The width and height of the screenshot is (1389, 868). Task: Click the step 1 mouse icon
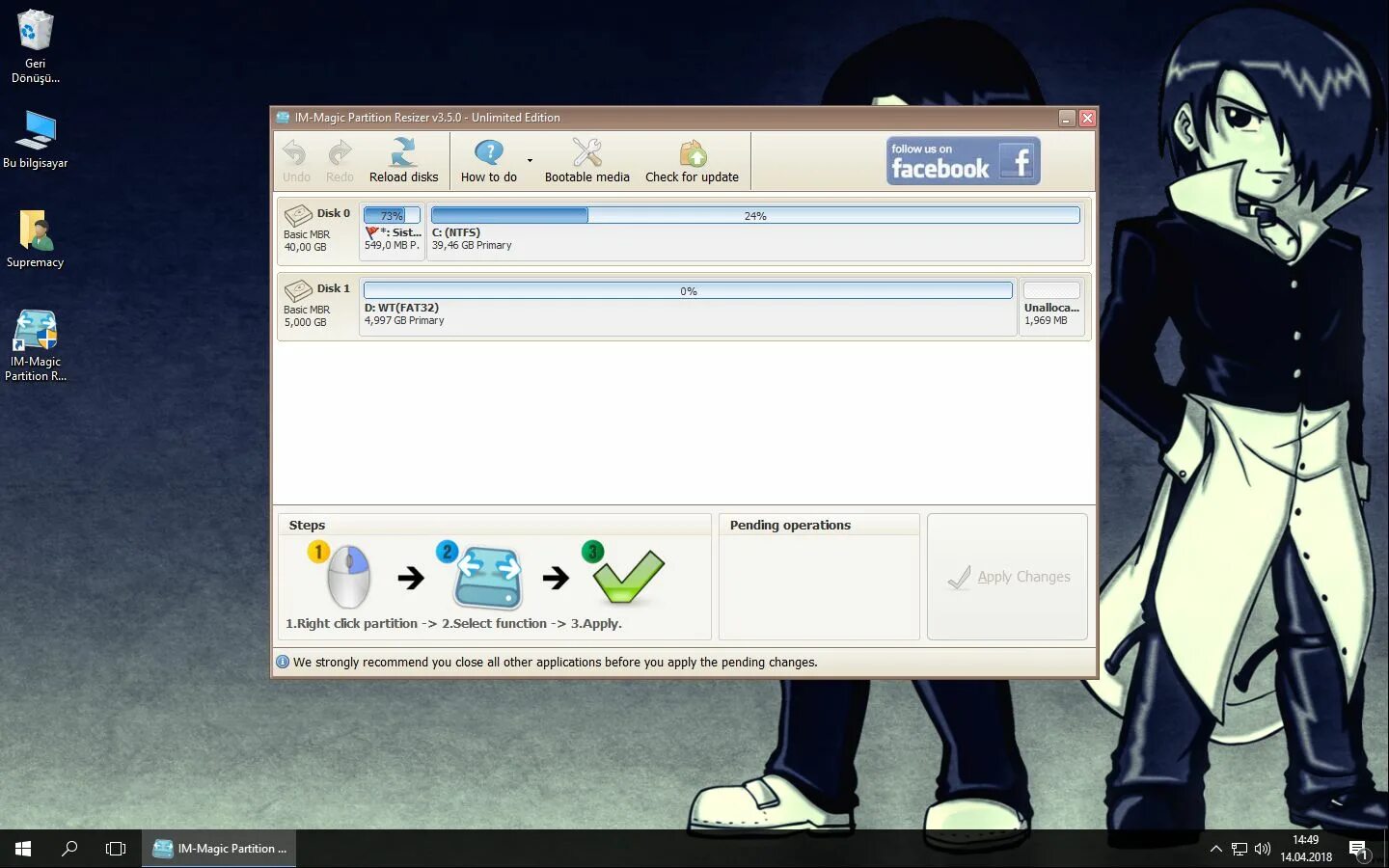tap(347, 577)
